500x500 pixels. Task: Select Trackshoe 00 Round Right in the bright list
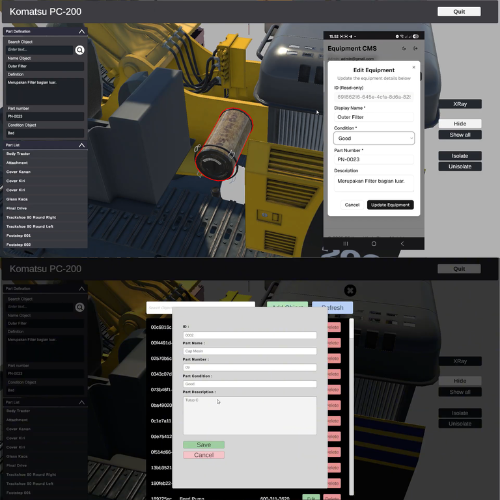coord(45,217)
